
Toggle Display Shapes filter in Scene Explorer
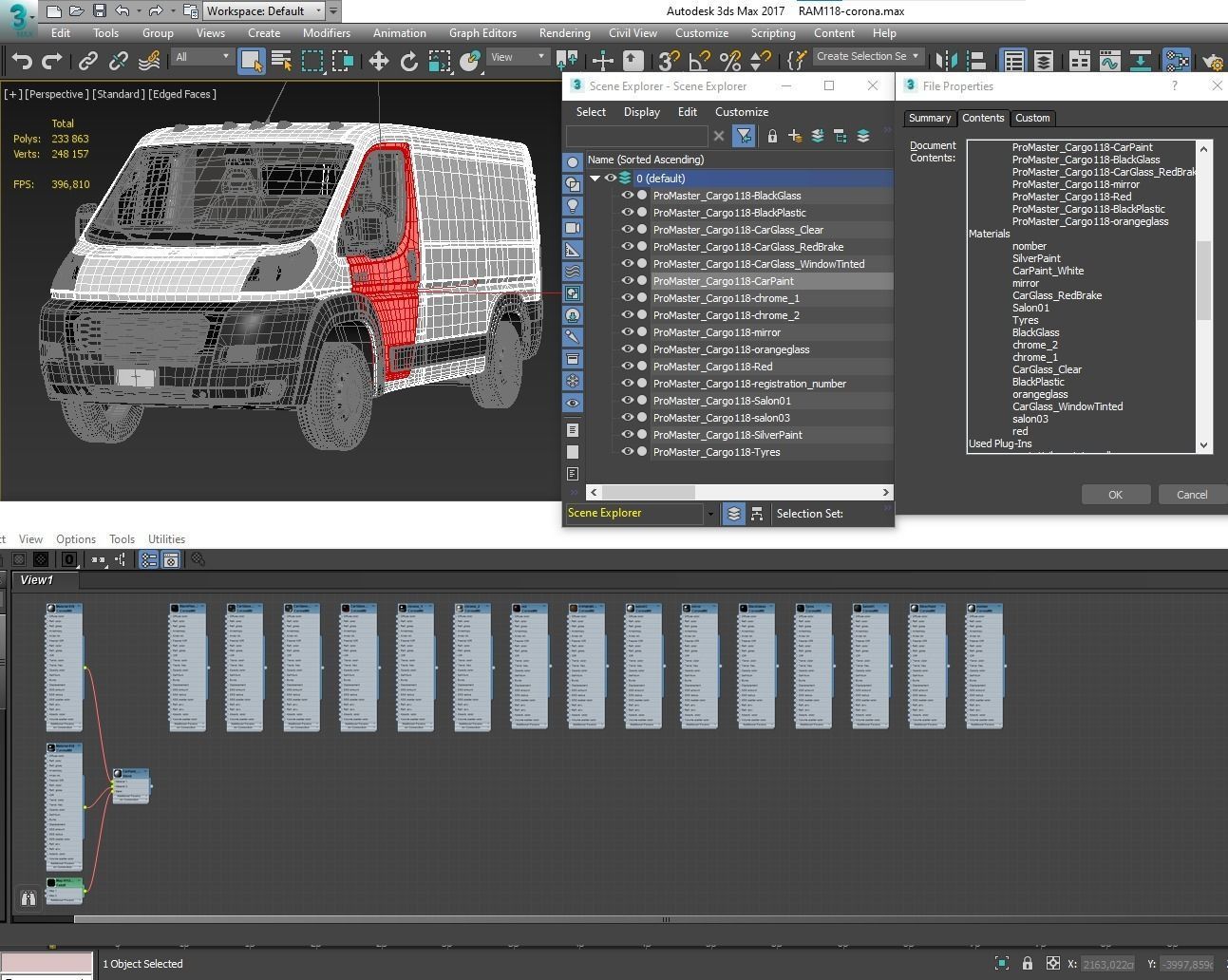point(573,184)
